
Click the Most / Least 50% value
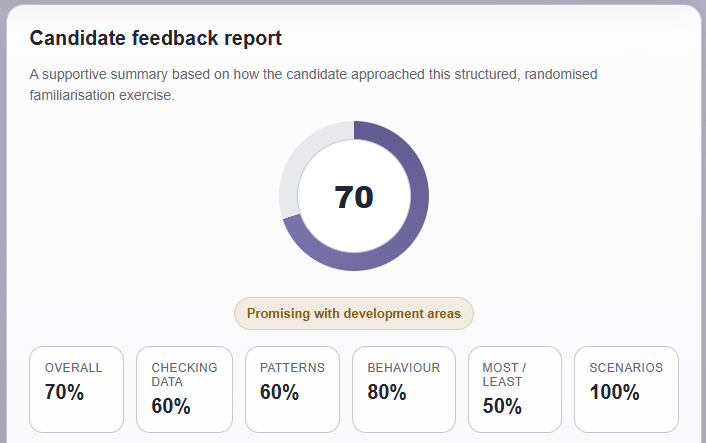click(x=502, y=406)
